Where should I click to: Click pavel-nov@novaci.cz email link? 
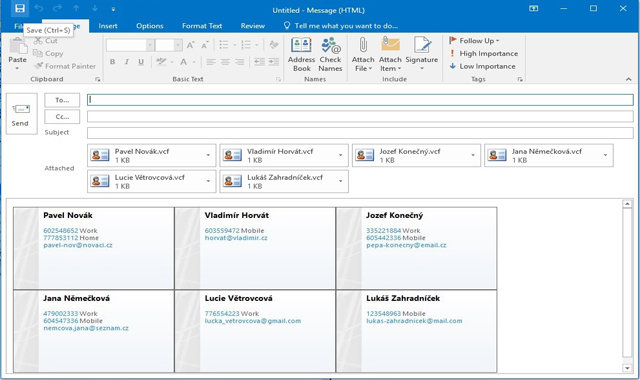[78, 245]
